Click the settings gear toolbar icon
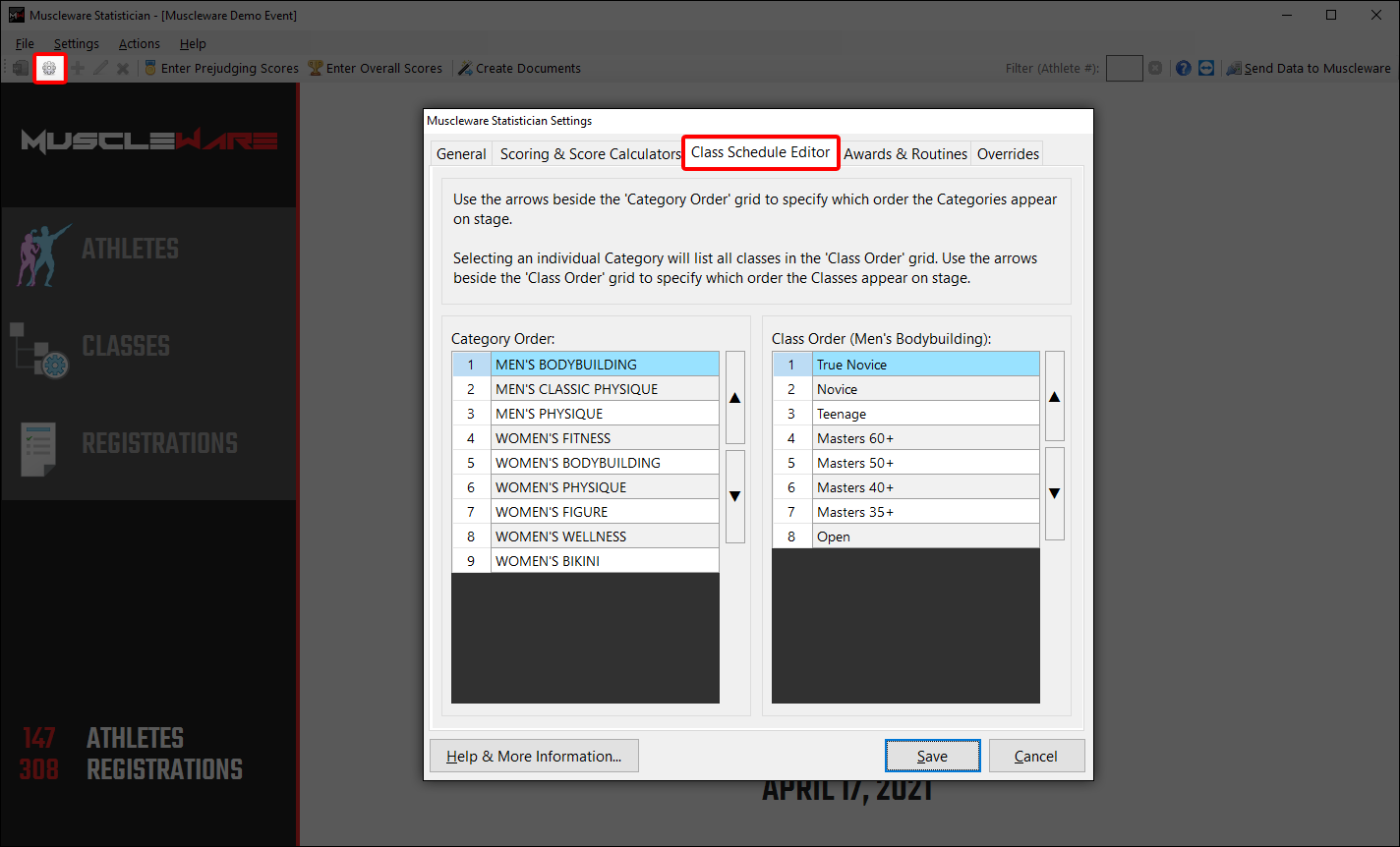Image resolution: width=1400 pixels, height=847 pixels. click(x=49, y=69)
